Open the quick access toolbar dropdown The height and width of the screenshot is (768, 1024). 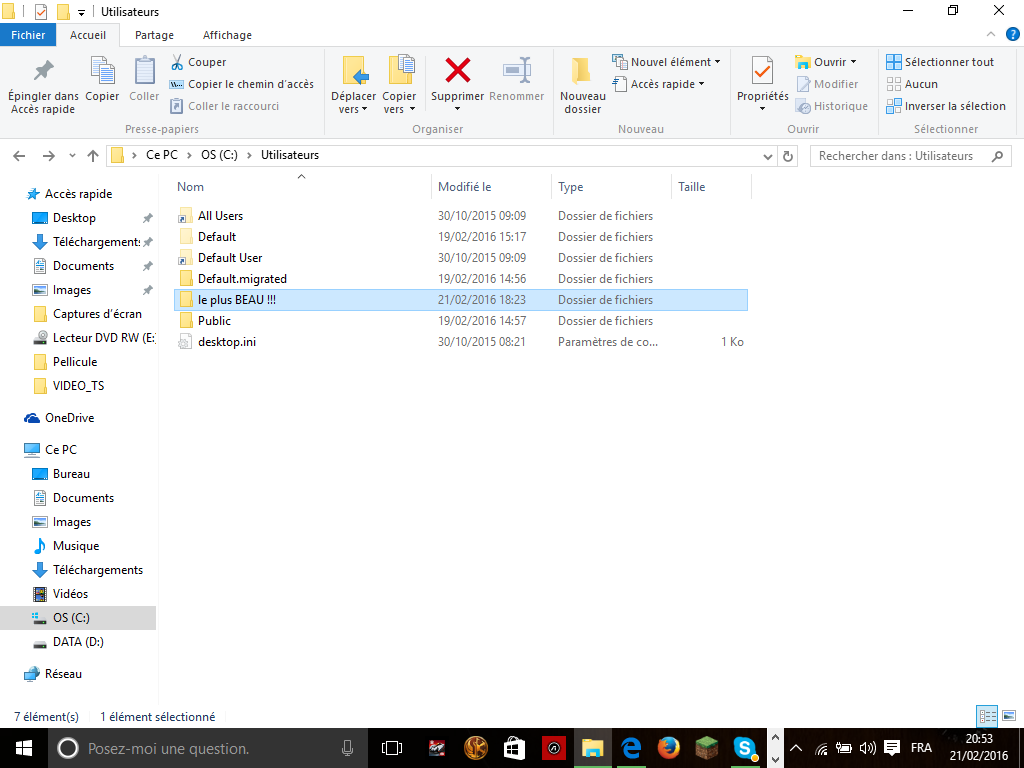[x=81, y=12]
